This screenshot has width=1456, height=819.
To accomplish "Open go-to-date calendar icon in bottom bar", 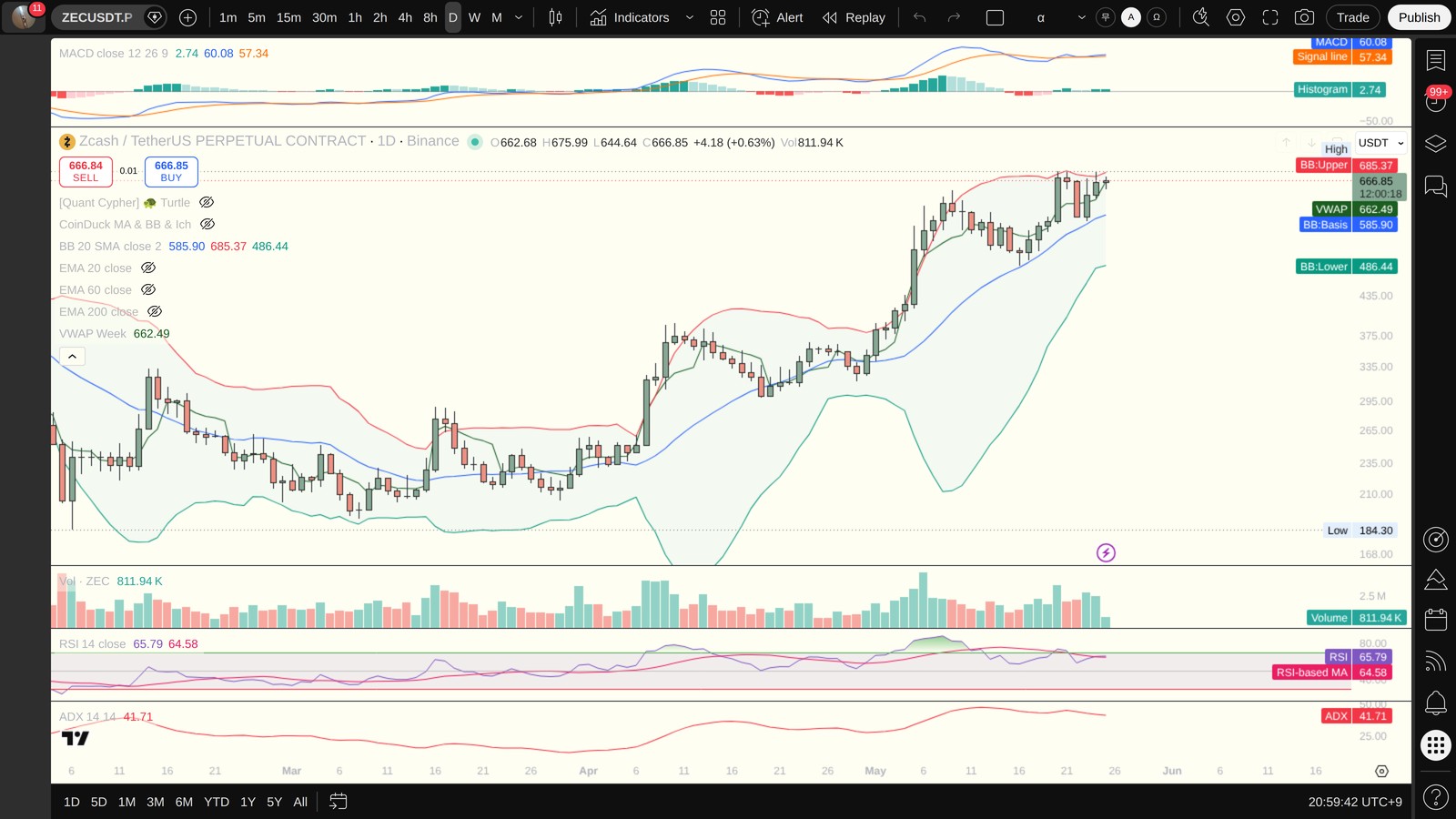I will coord(338,802).
